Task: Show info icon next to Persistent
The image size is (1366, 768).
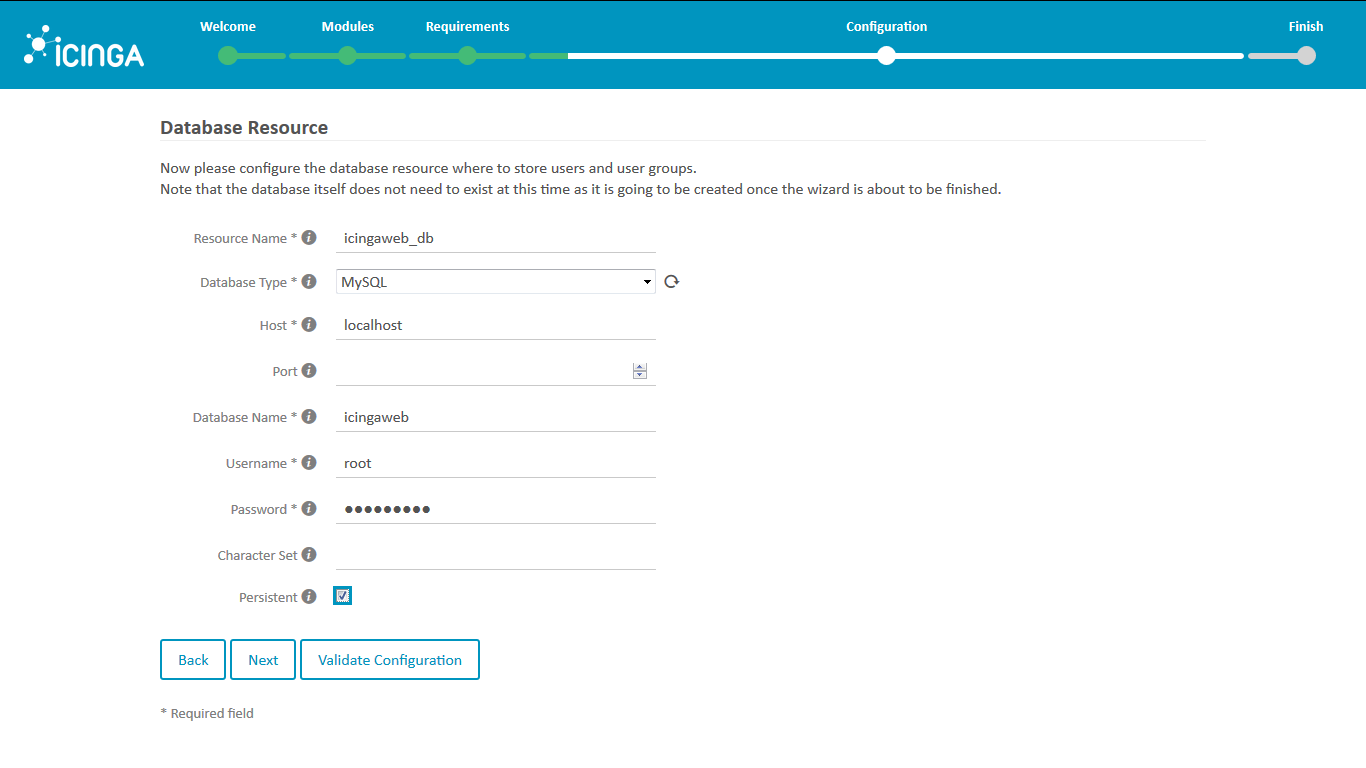Action: [x=309, y=597]
